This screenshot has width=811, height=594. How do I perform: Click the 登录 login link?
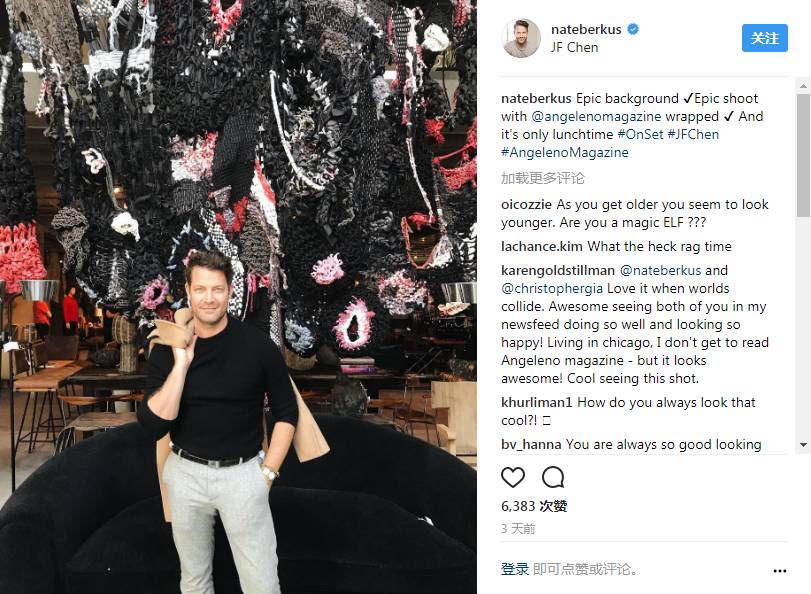click(x=515, y=569)
